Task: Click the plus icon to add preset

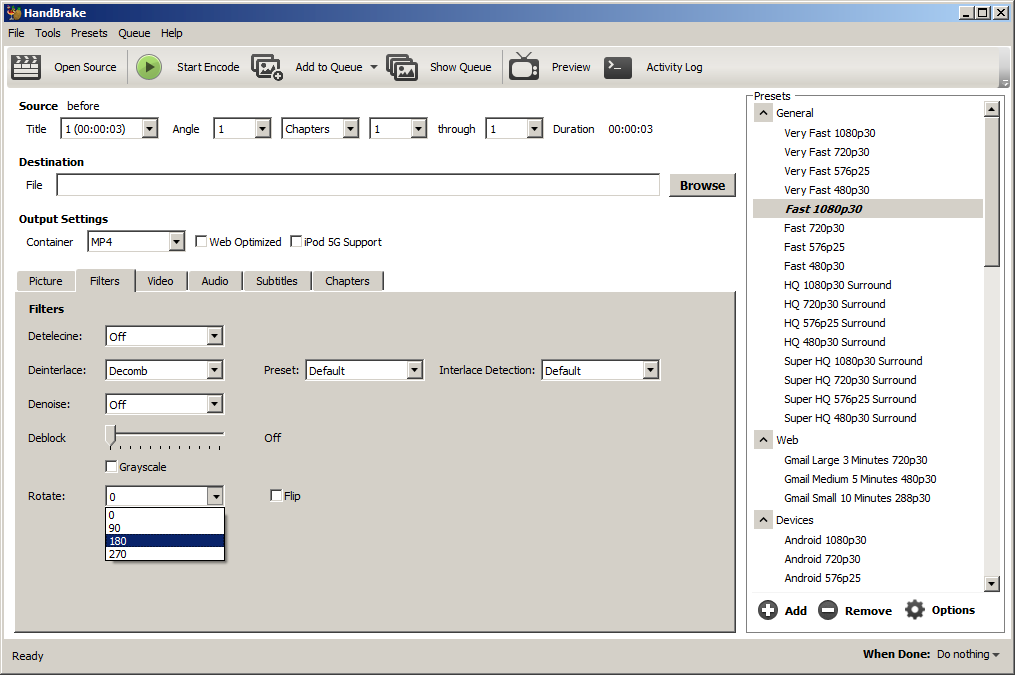Action: [768, 610]
